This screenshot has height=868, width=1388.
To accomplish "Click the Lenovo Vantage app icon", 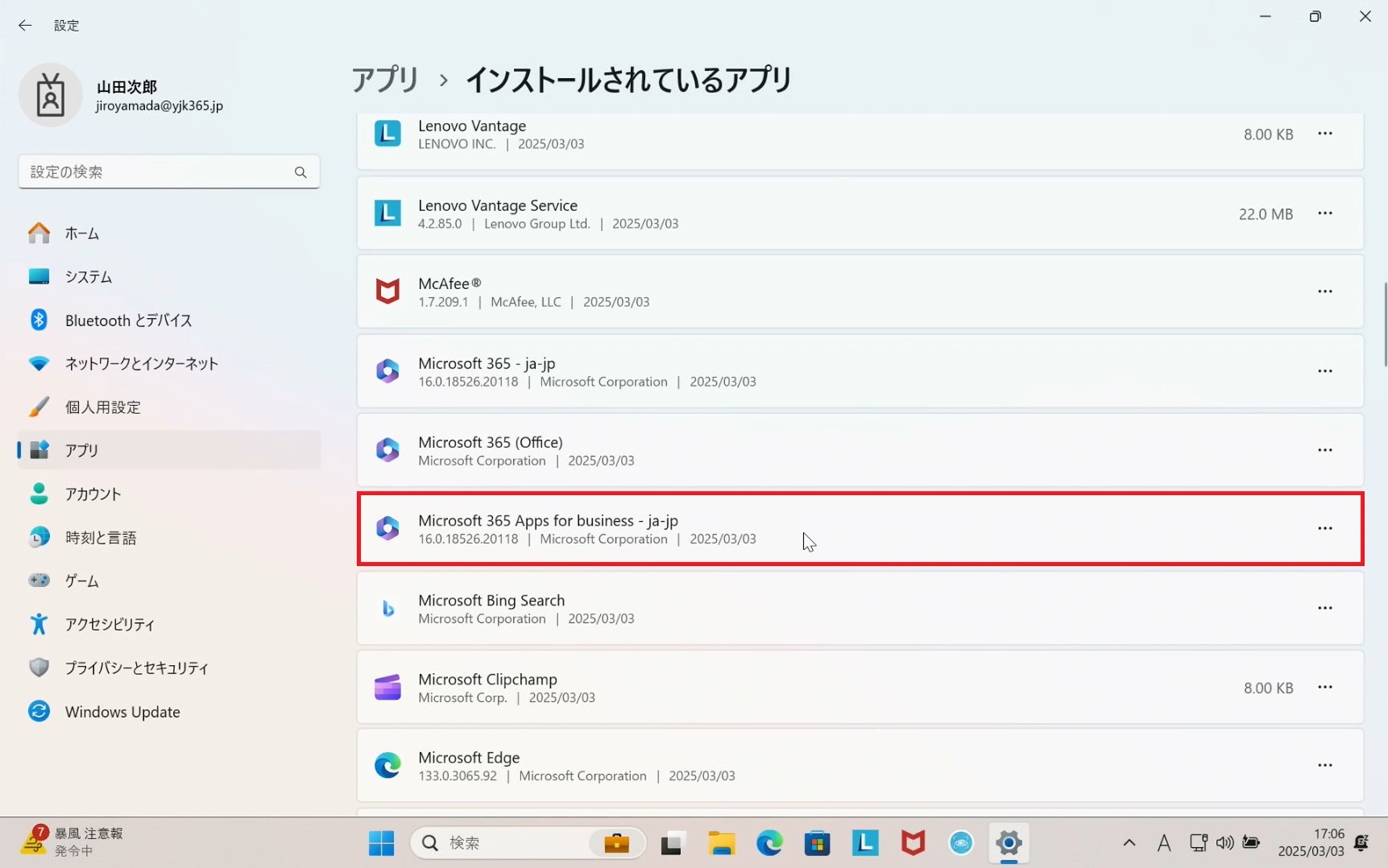I will [x=387, y=134].
